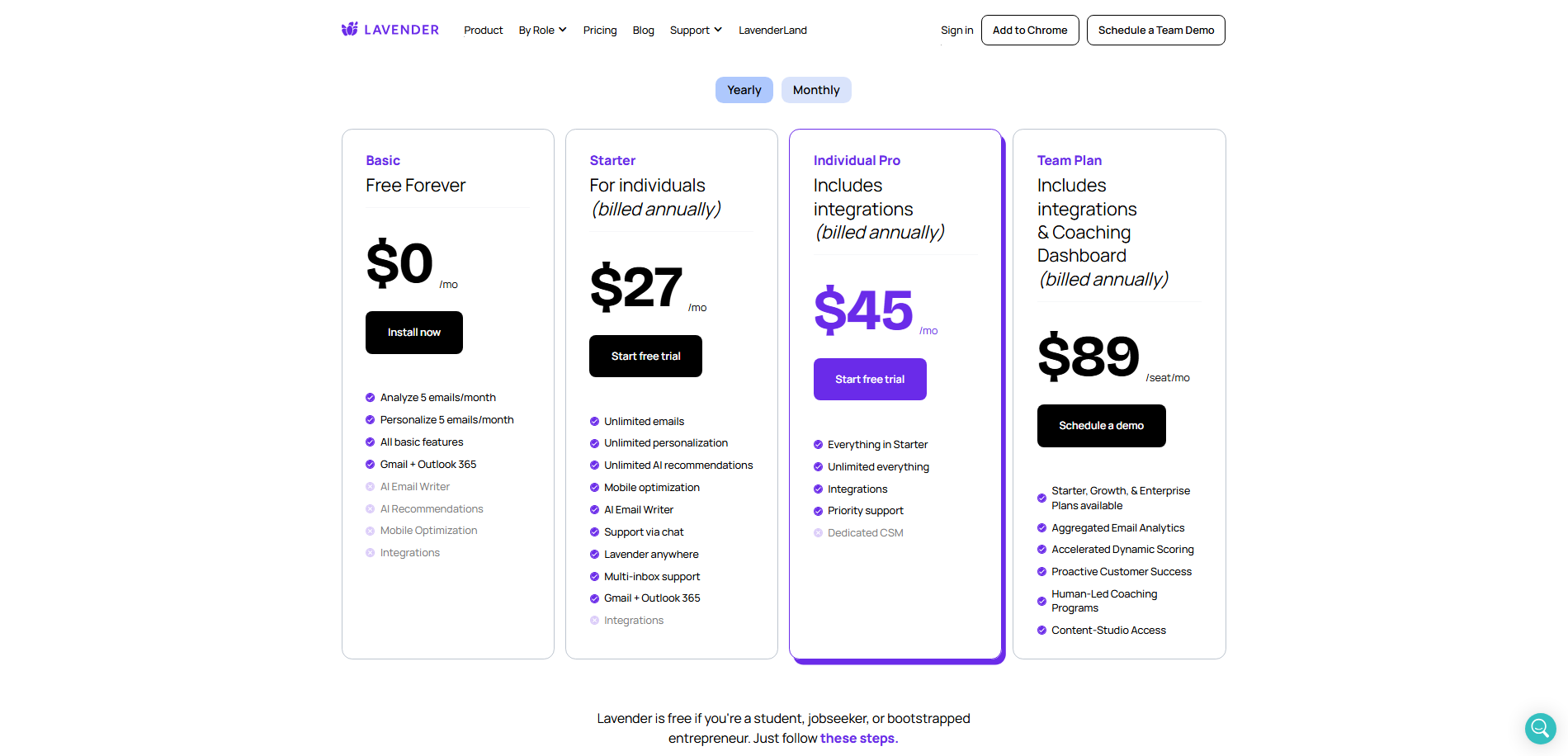Start free trial for Individual Pro
Viewport: 1568px width, 756px height.
[869, 380]
